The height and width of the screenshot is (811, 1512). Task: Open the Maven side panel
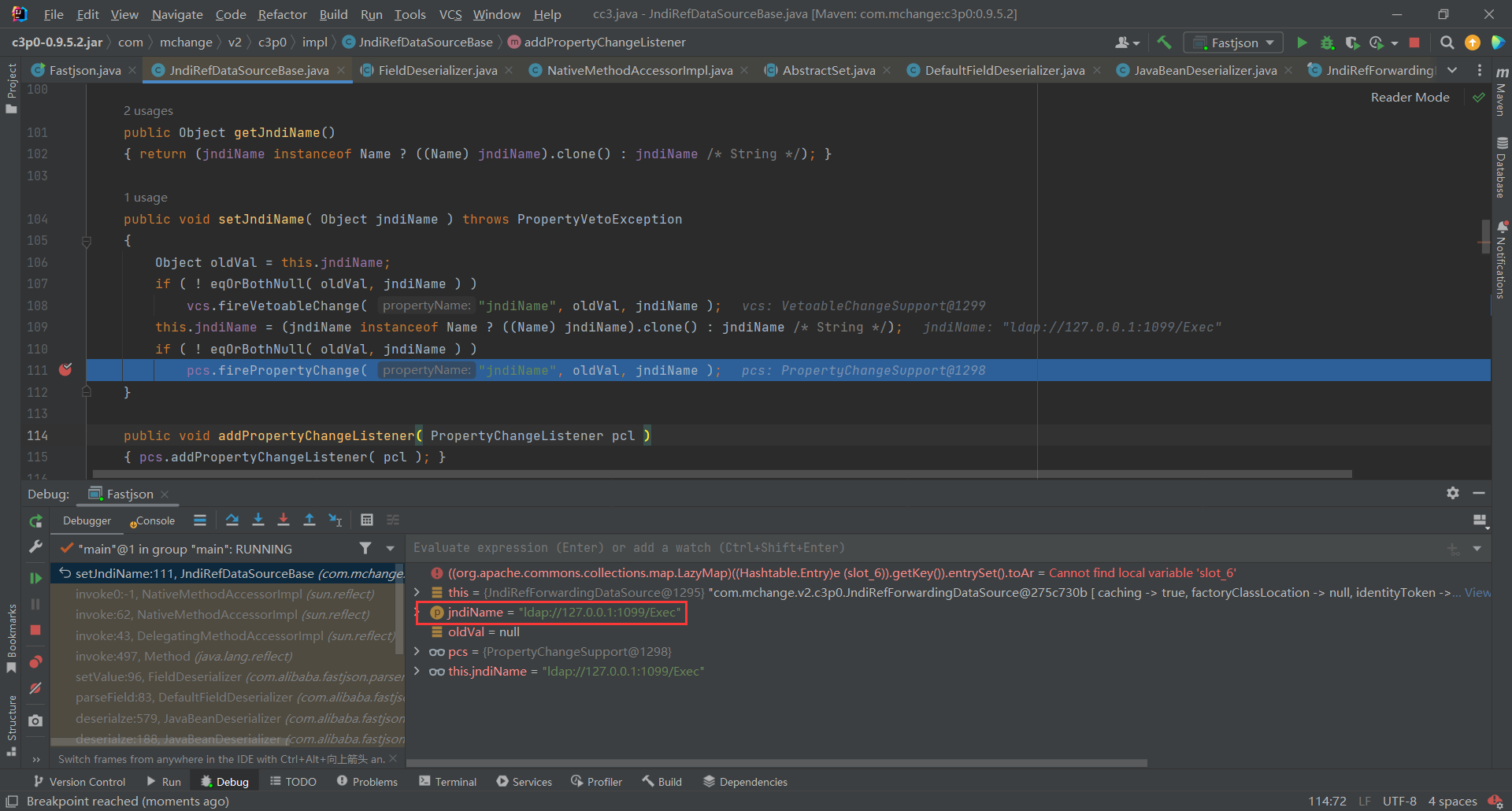pos(1501,92)
